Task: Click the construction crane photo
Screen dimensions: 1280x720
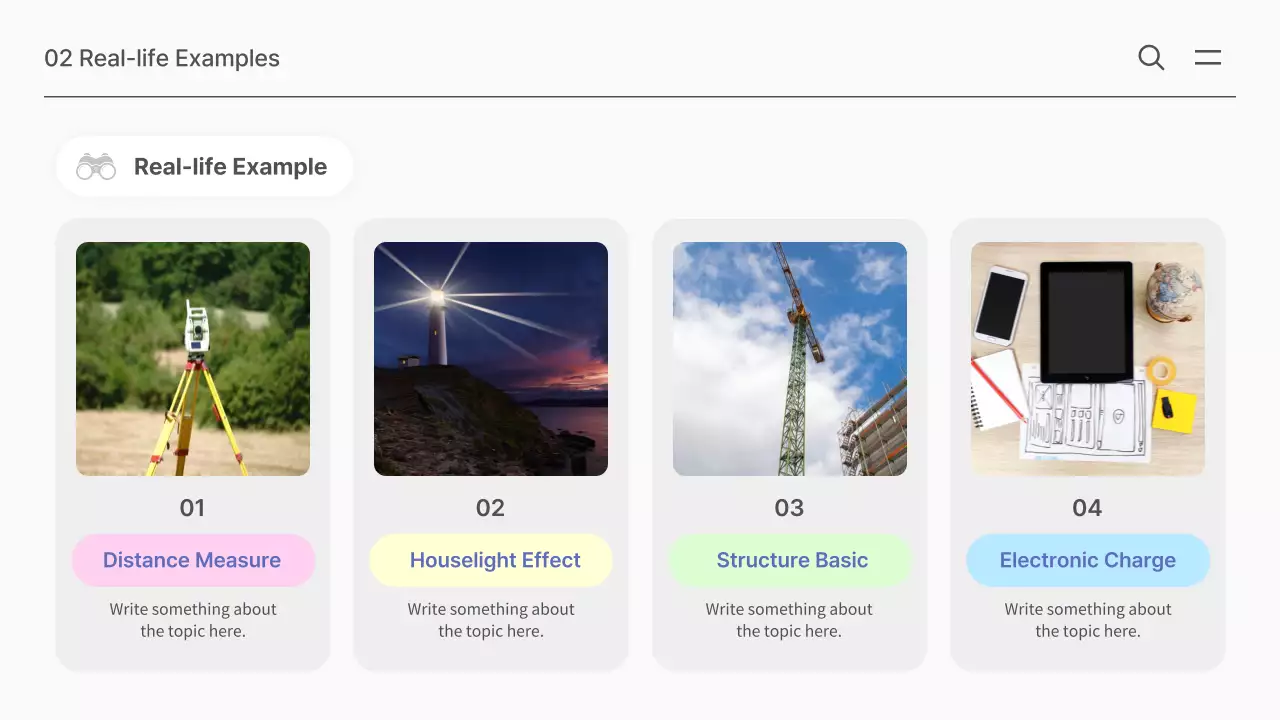Action: coord(790,359)
